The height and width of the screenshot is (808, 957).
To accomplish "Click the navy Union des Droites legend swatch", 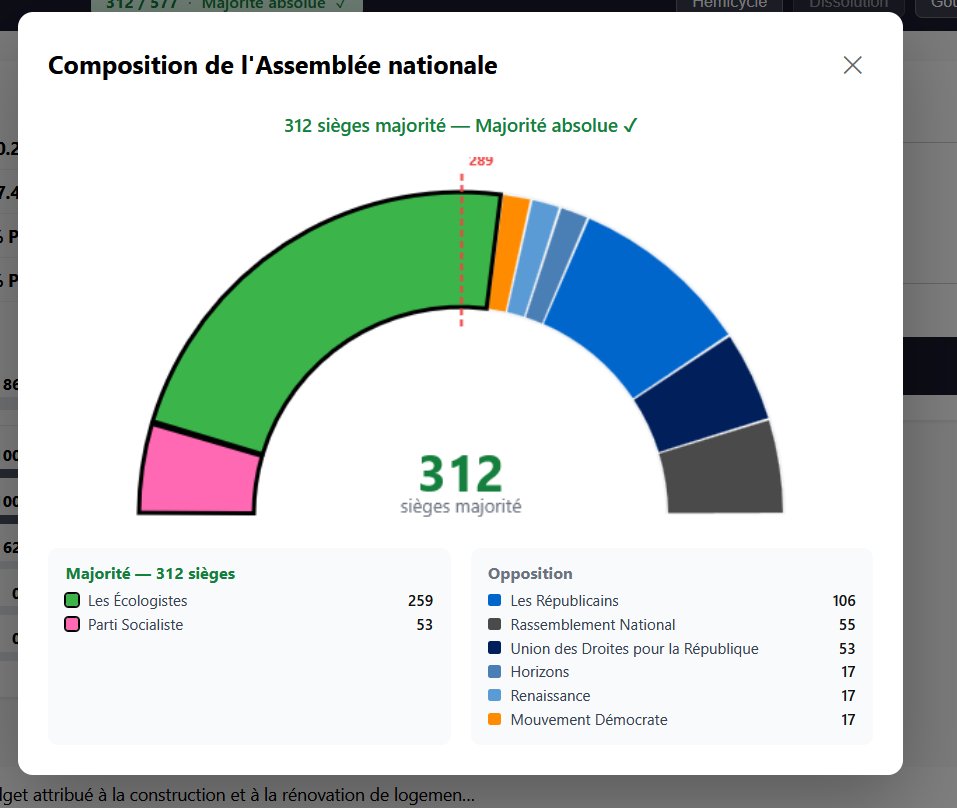I will click(x=494, y=647).
